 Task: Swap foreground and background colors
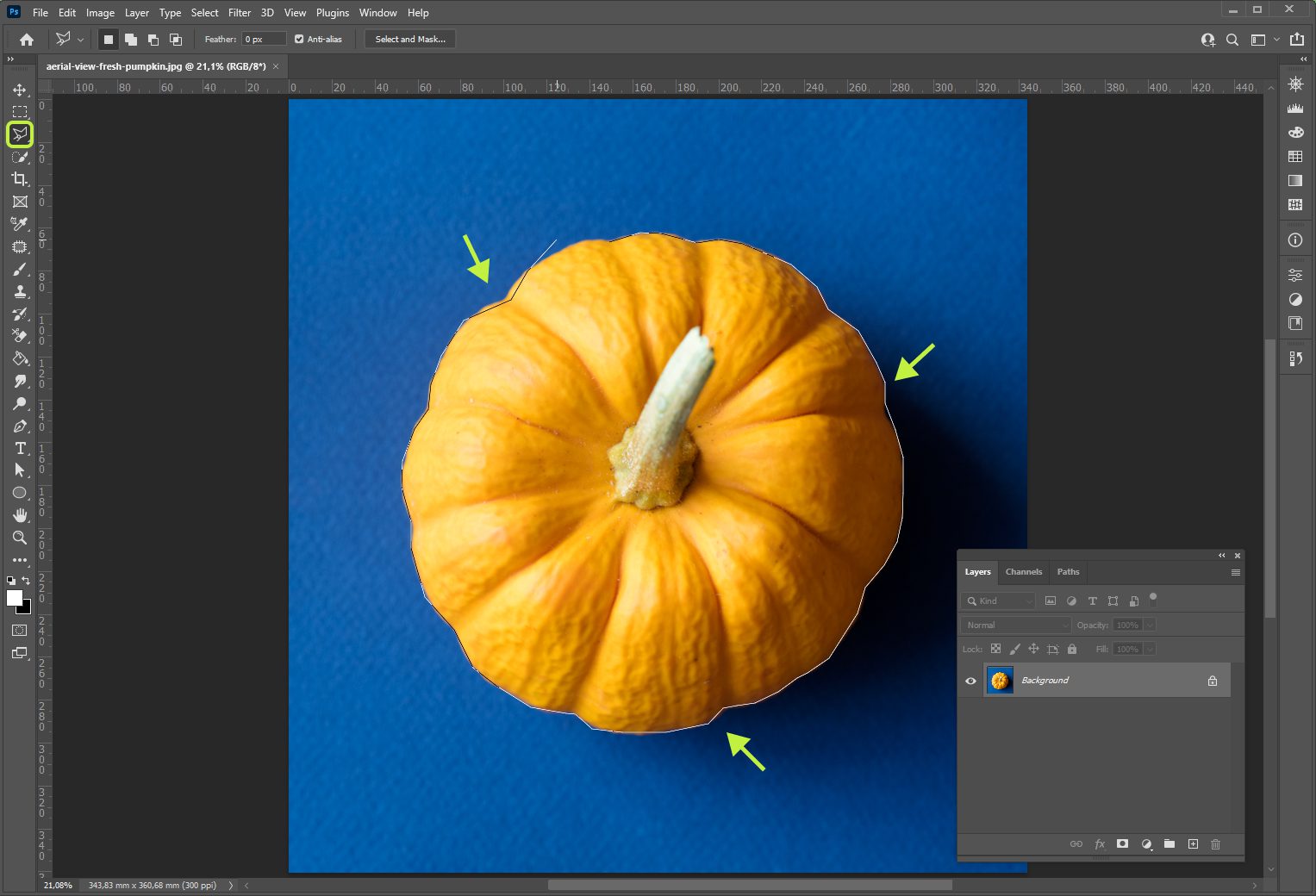tap(26, 581)
